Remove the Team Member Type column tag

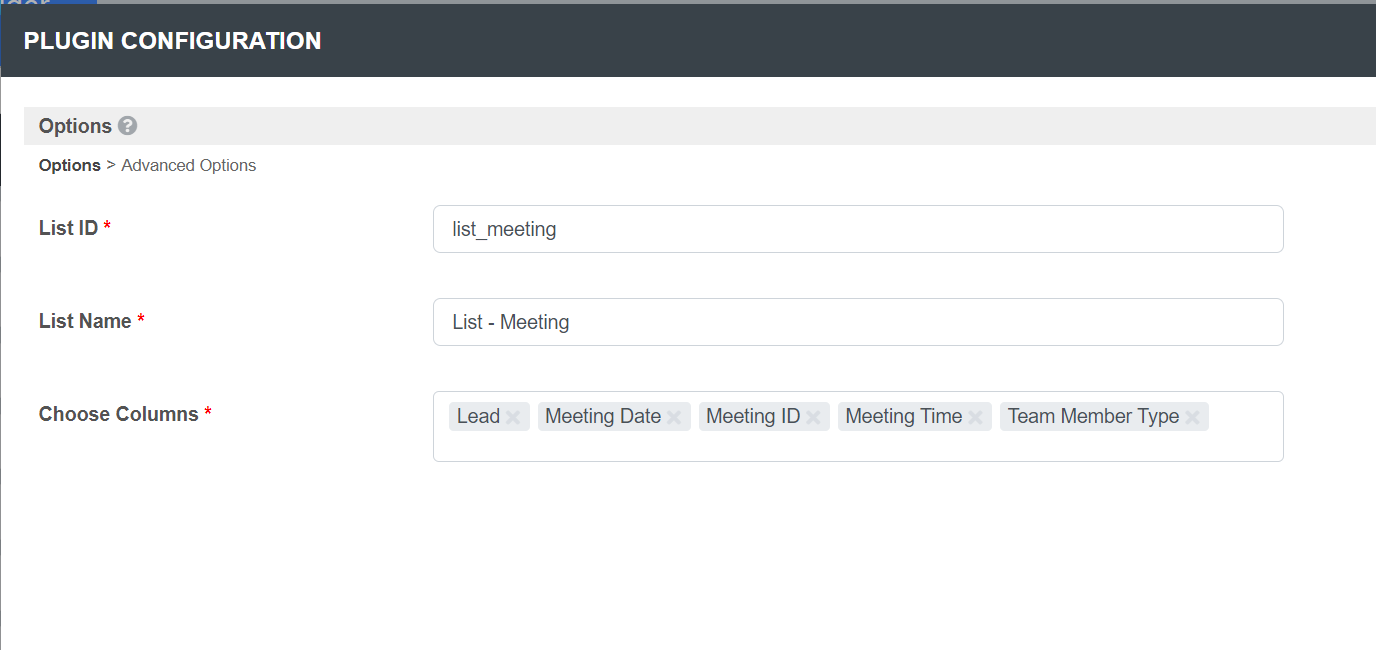point(1192,418)
